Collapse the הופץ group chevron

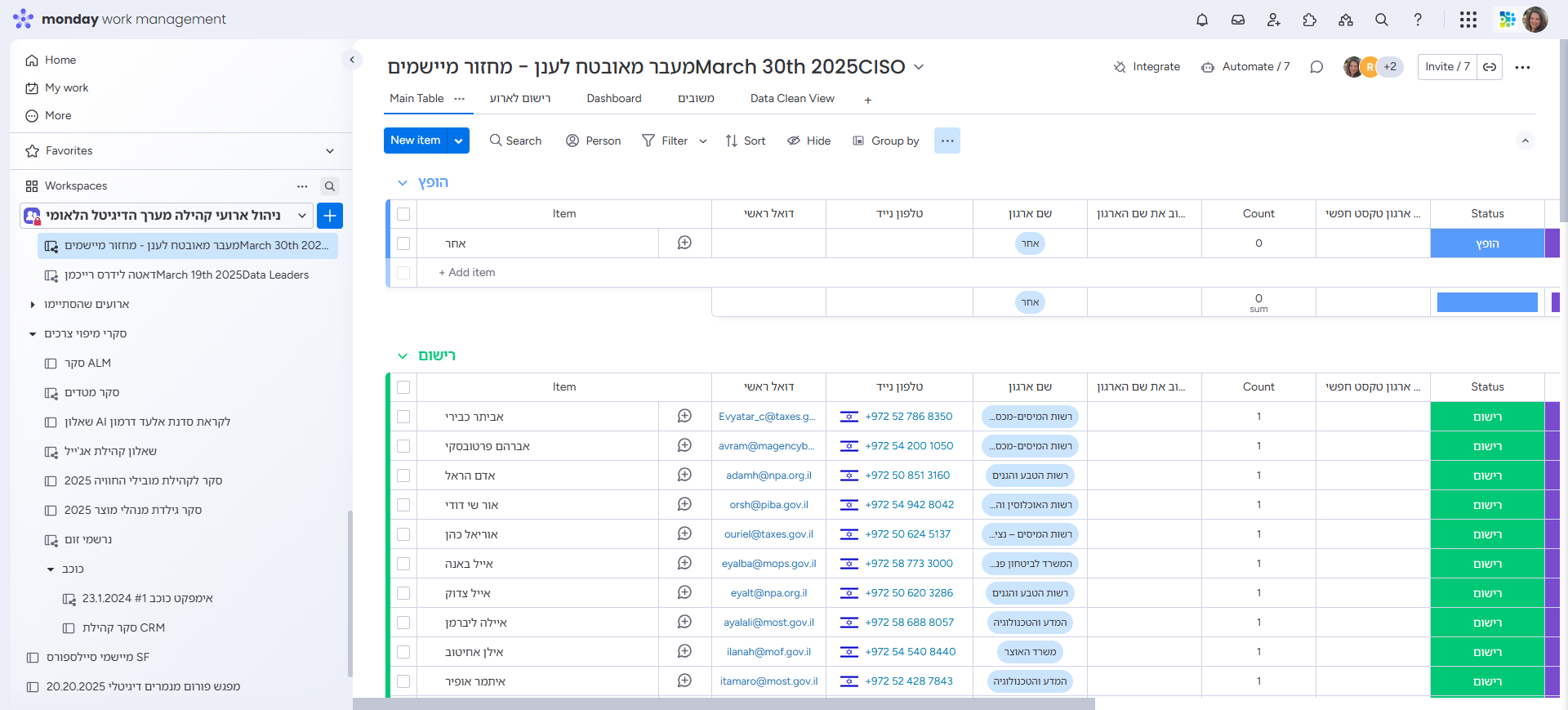point(402,183)
